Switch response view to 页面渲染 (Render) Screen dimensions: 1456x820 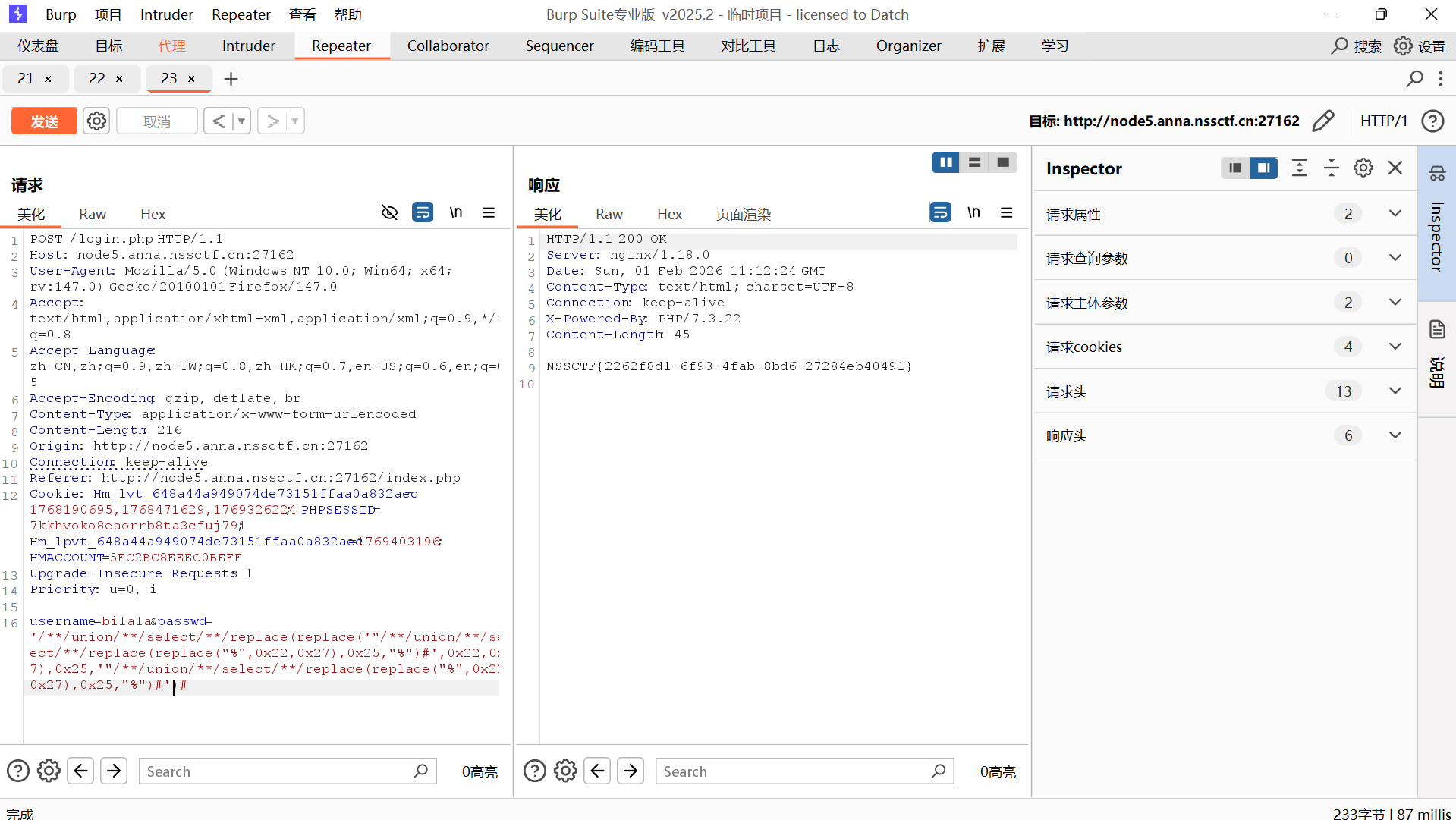pyautogui.click(x=744, y=215)
